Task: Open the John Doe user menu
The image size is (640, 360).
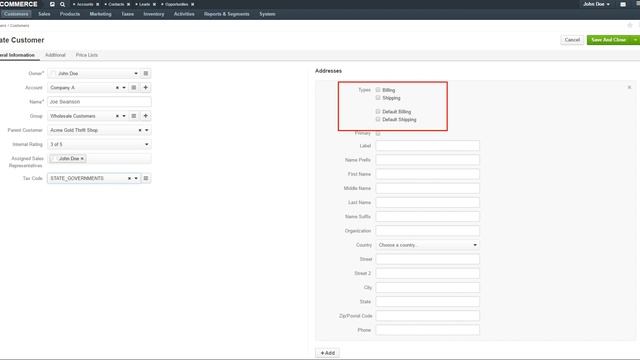Action: [x=596, y=4]
